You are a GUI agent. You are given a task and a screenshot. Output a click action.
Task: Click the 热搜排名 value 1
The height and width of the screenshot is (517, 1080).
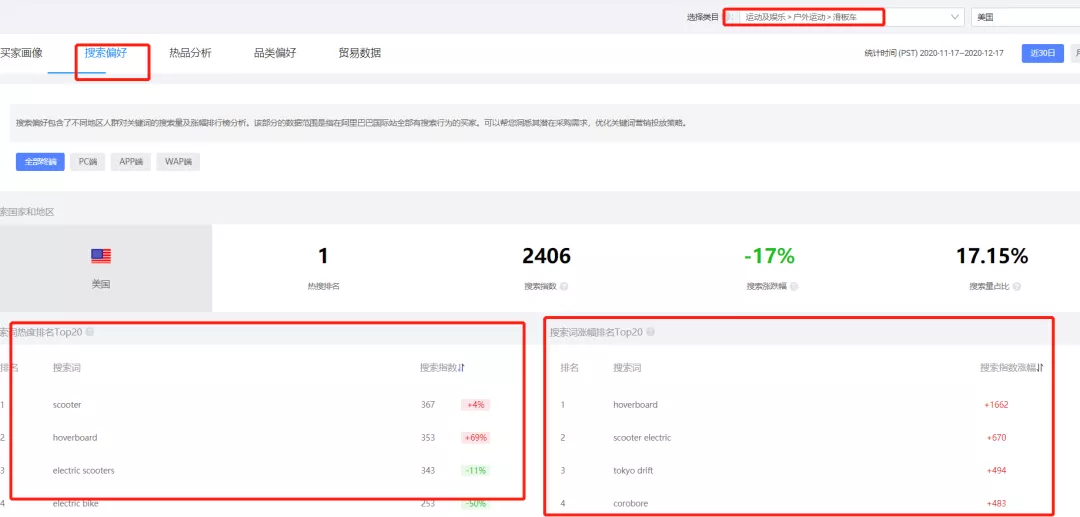pyautogui.click(x=323, y=257)
